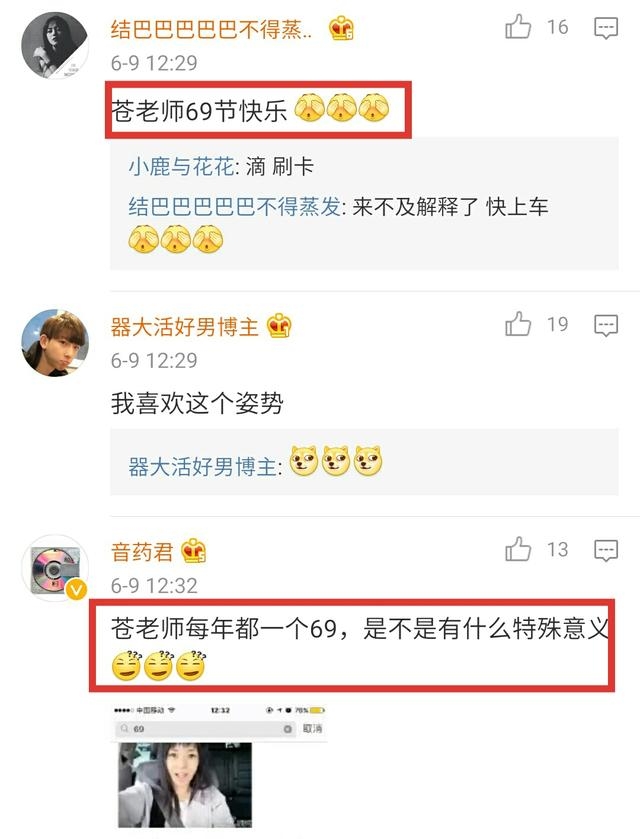This screenshot has height=839, width=640.
Task: Click crown badge beside 器大活好男博主
Action: (x=279, y=325)
